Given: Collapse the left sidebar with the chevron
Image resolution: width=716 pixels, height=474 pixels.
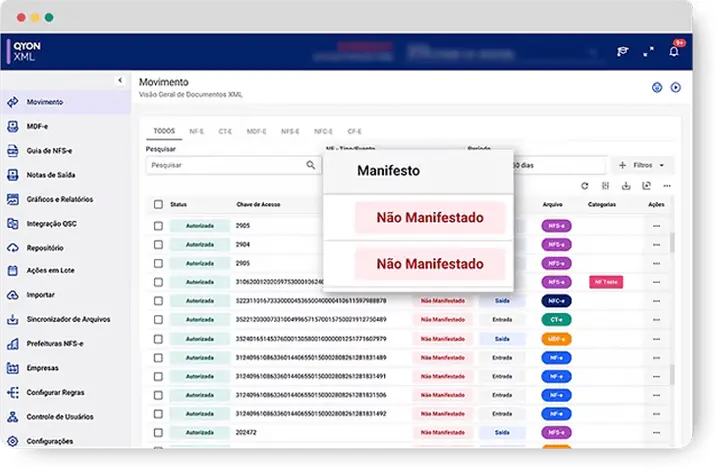Looking at the screenshot, I should click(x=120, y=79).
